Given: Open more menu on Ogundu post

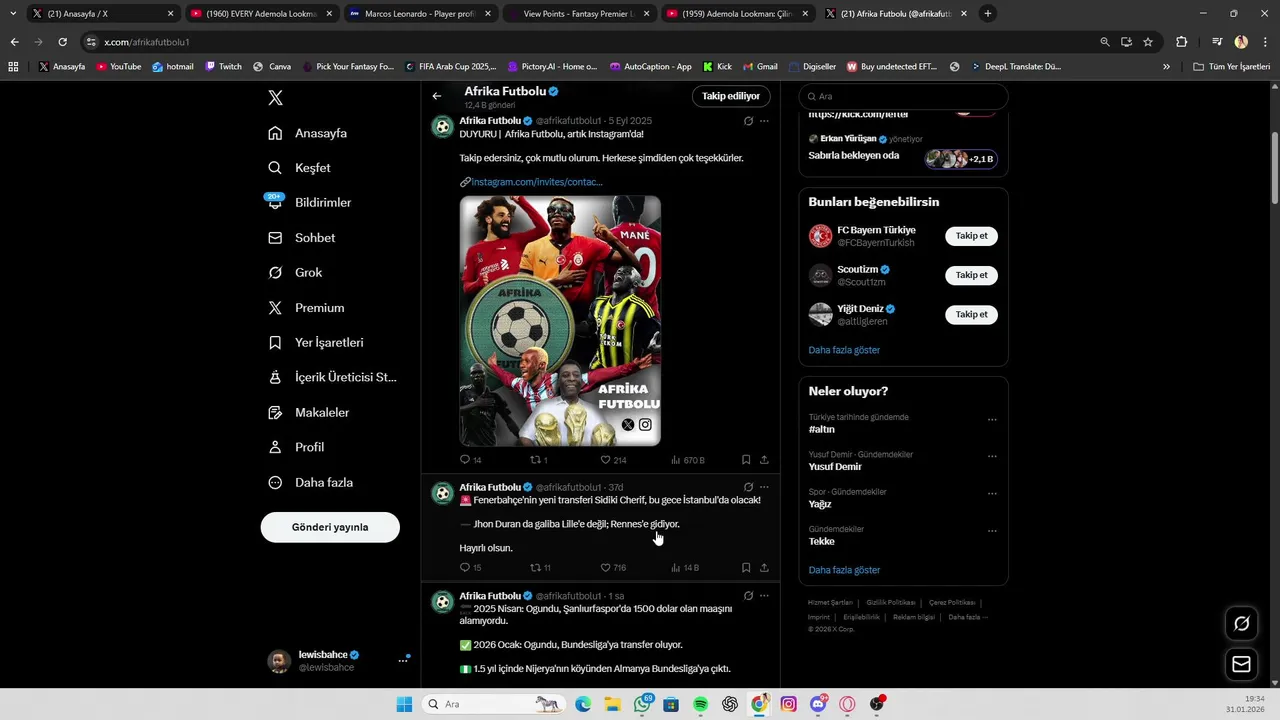Looking at the screenshot, I should [x=764, y=596].
